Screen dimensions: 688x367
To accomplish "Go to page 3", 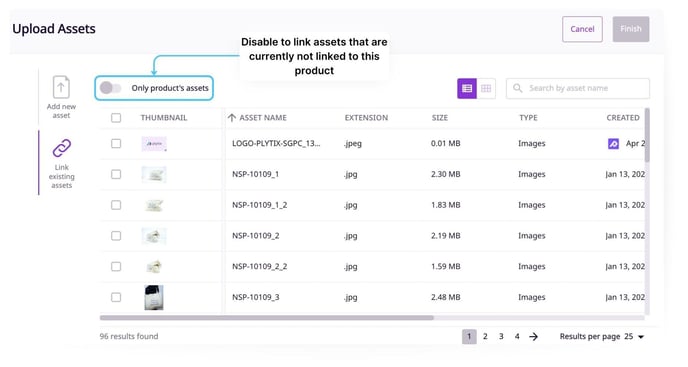I will (501, 337).
